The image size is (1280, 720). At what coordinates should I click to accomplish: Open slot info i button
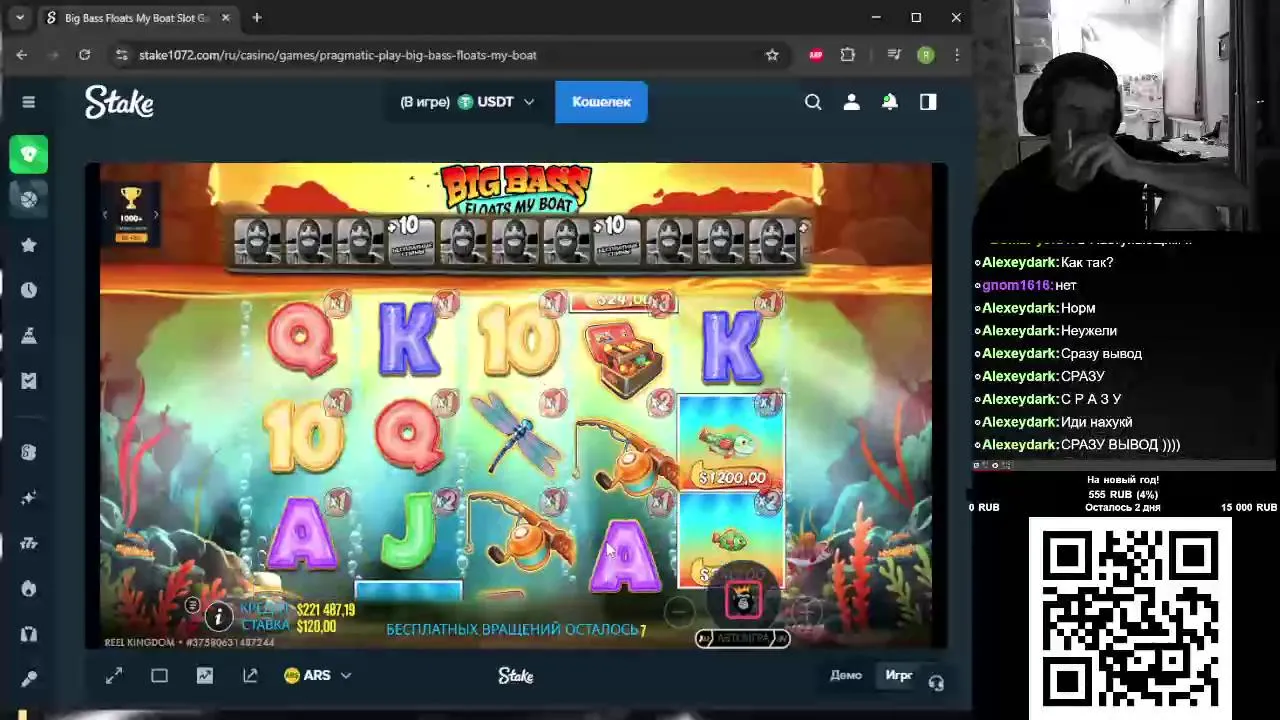tap(218, 617)
